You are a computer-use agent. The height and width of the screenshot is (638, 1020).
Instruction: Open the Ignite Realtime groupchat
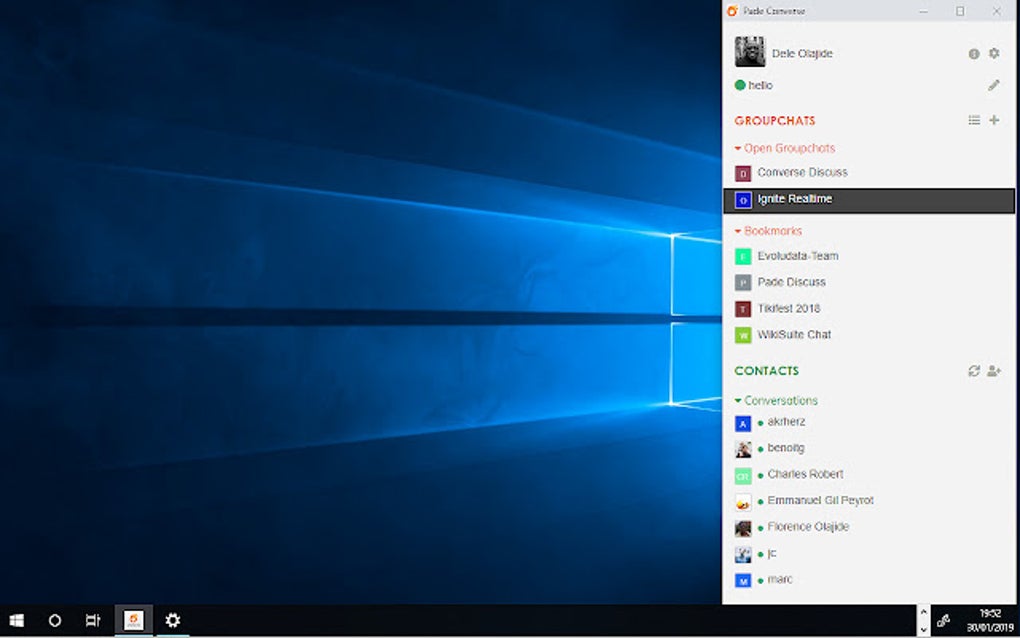[x=796, y=198]
